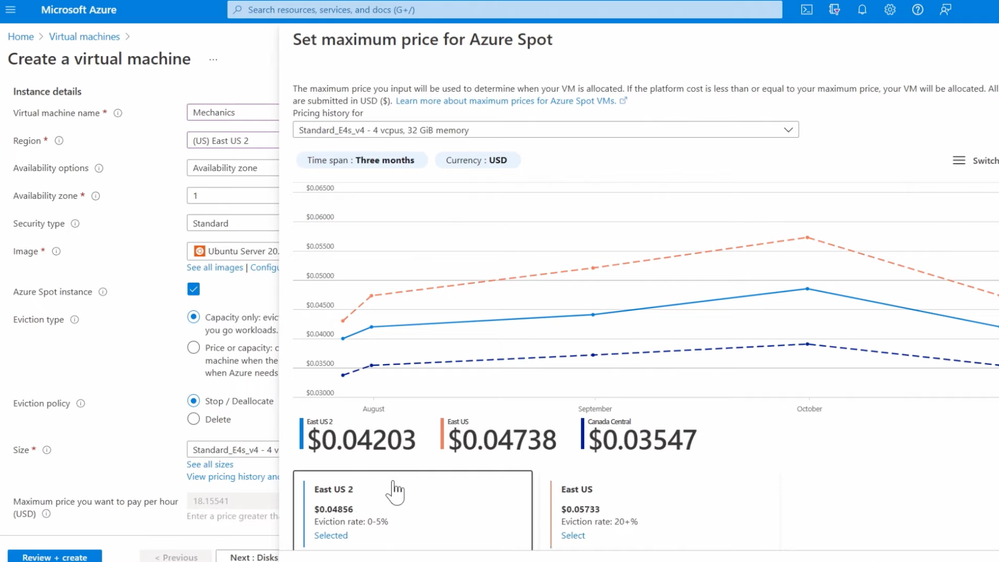The width and height of the screenshot is (999, 562).
Task: Click the Previous button
Action: 176,556
